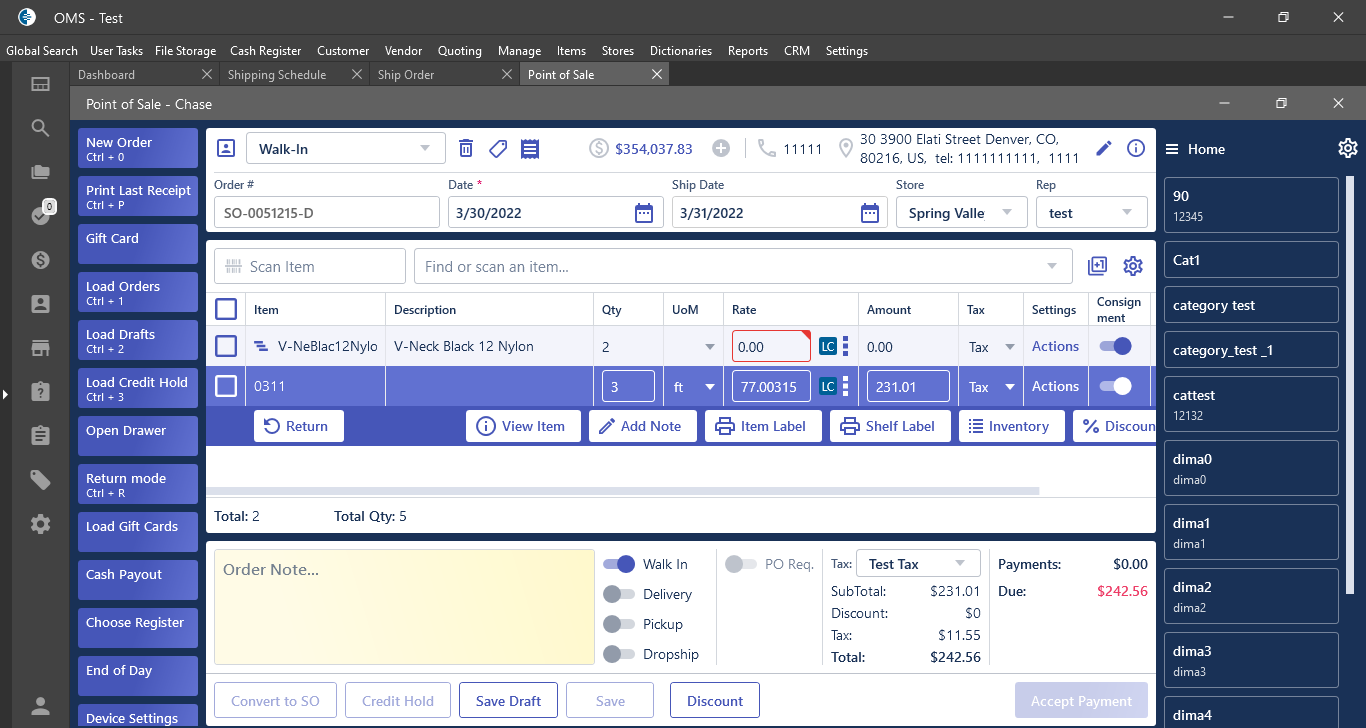Click the item grid settings gear
Screen dimensions: 1366x728
click(1133, 266)
